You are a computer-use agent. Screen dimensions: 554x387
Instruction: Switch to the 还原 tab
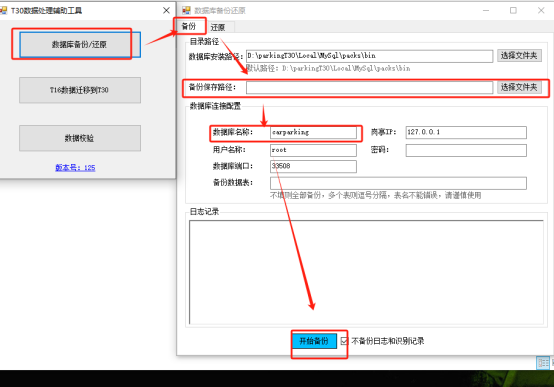point(218,27)
